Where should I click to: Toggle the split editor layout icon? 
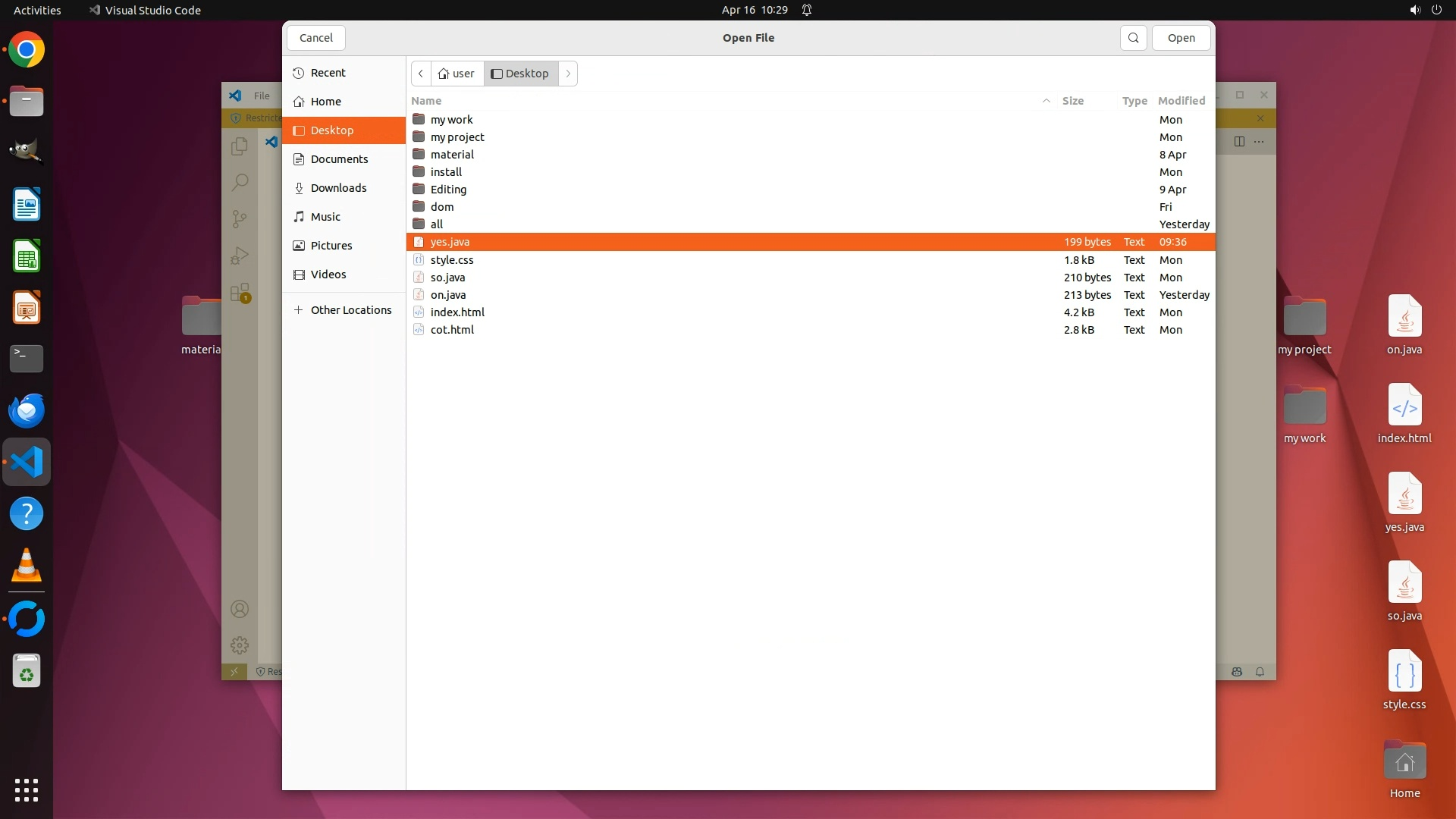tap(1239, 142)
